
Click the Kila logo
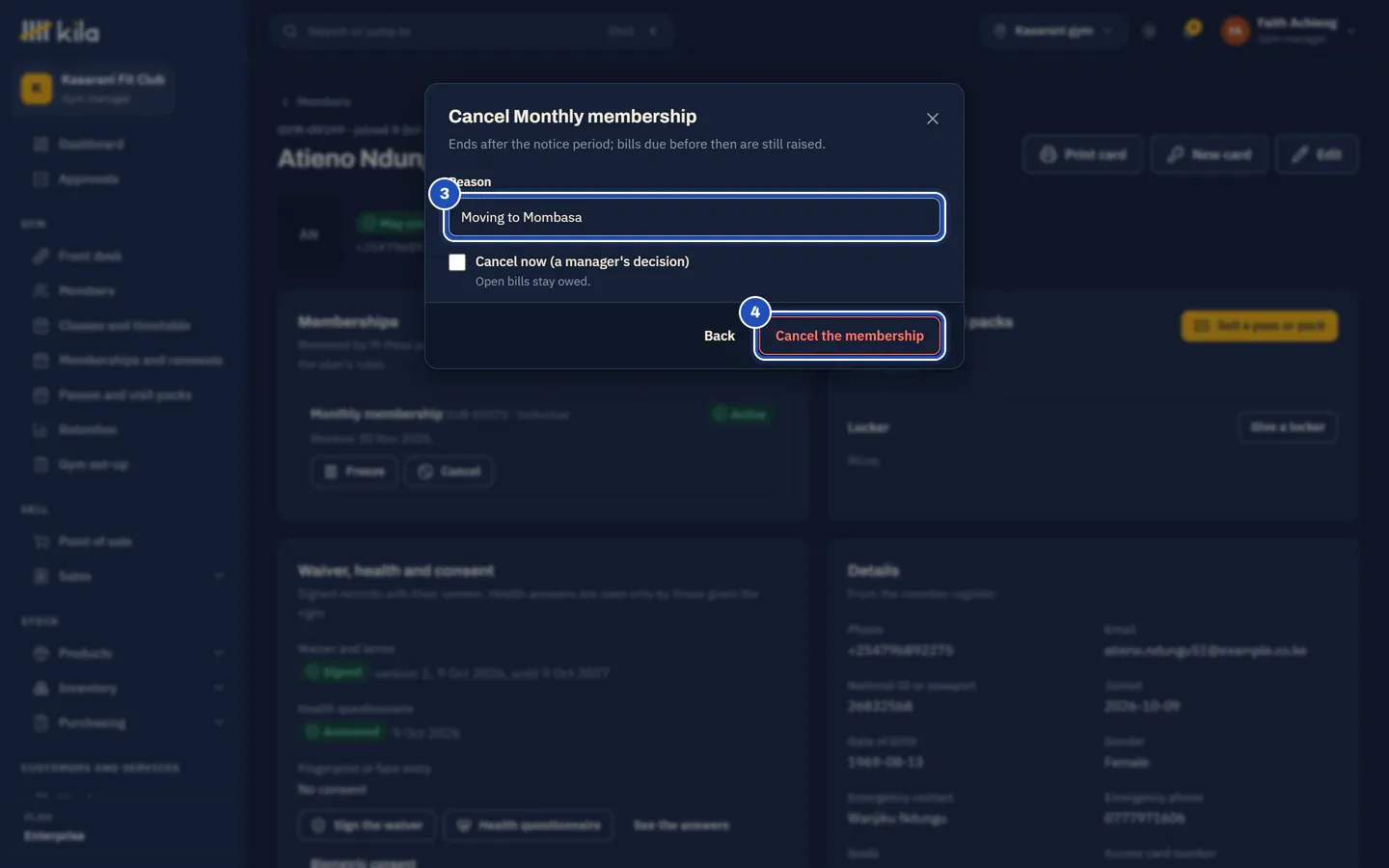click(x=60, y=31)
